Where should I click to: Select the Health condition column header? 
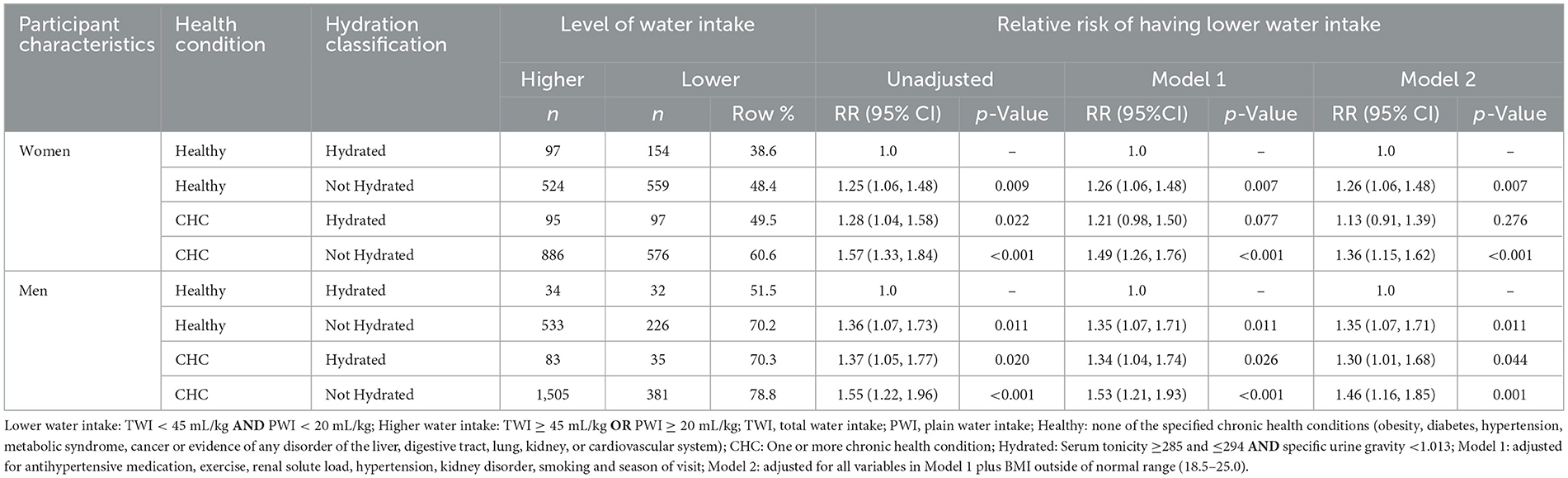click(220, 35)
